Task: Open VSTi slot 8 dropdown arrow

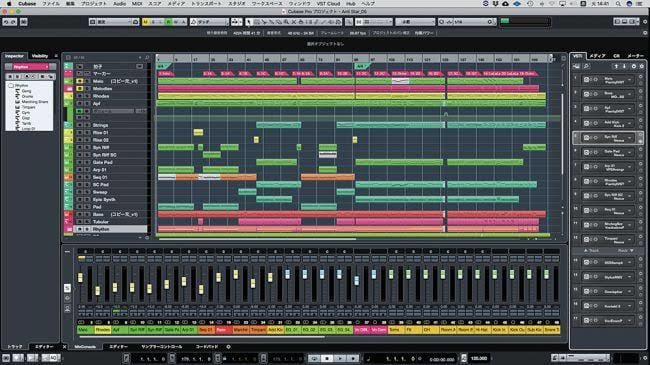Action: [x=630, y=181]
